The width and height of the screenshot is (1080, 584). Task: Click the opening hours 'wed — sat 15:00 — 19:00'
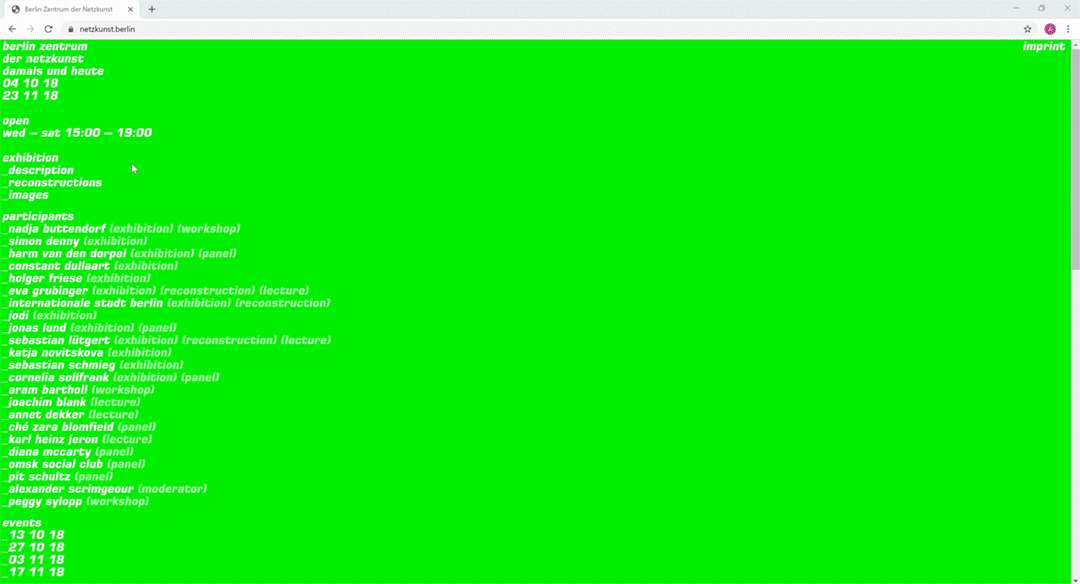(77, 133)
